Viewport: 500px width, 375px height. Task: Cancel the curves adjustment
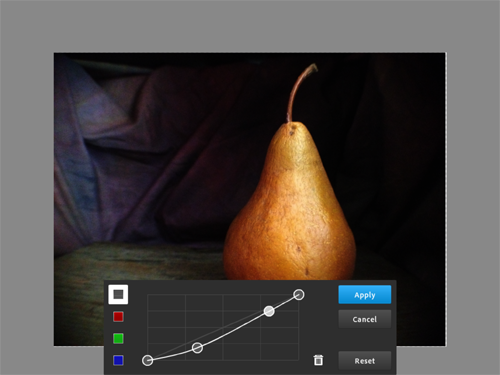coord(365,319)
